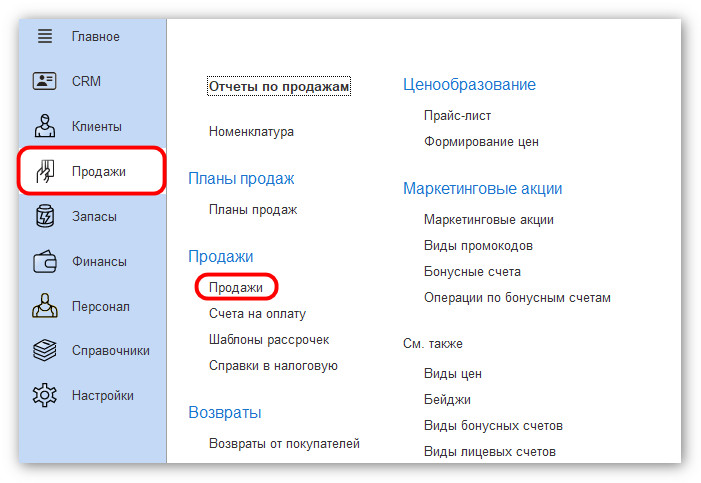701x483 pixels.
Task: Click the См. также heading
Action: tap(433, 343)
